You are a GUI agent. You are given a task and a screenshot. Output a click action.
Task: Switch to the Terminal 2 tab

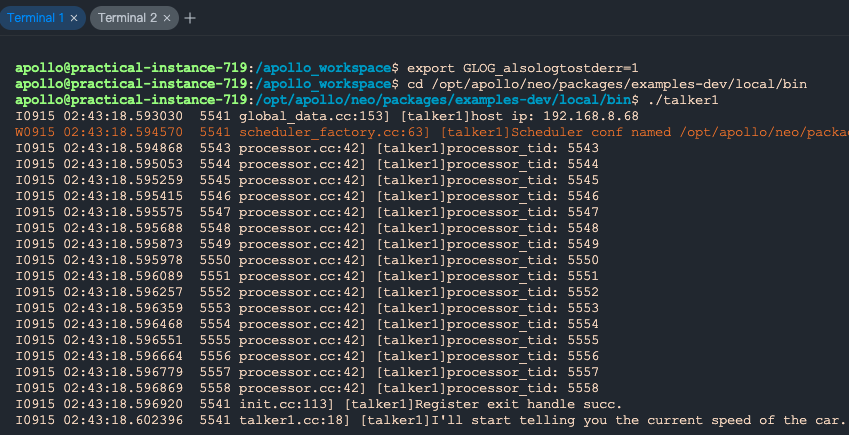pos(127,18)
